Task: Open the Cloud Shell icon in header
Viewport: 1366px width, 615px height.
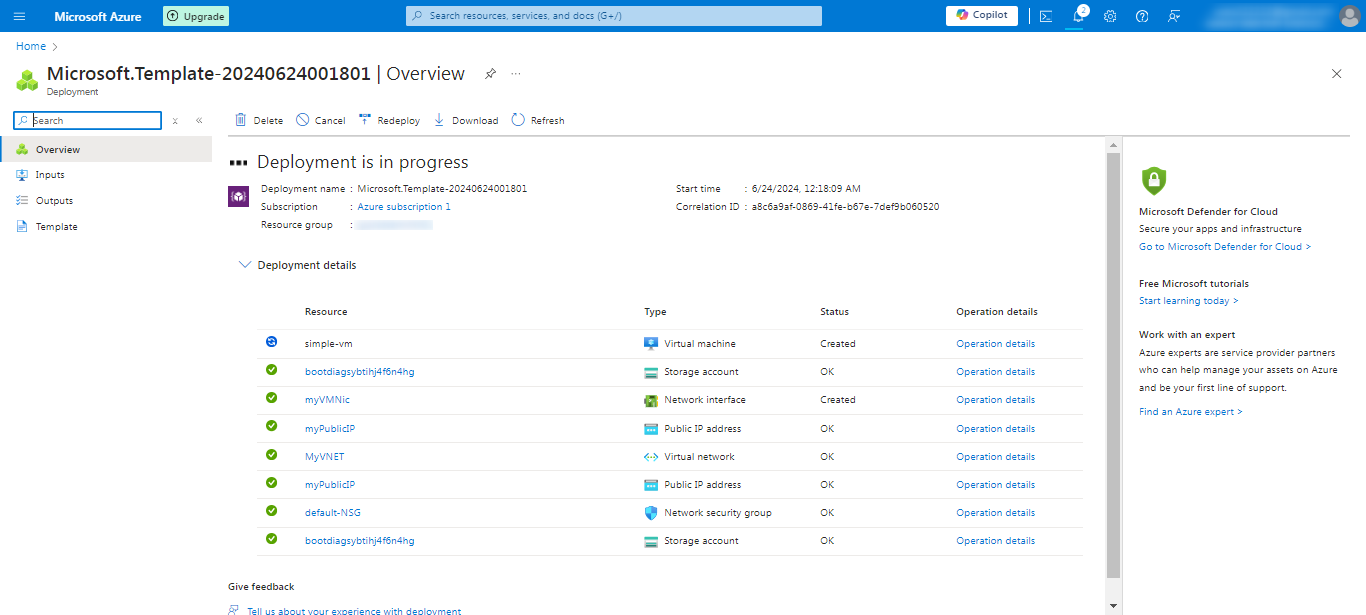Action: point(1045,16)
